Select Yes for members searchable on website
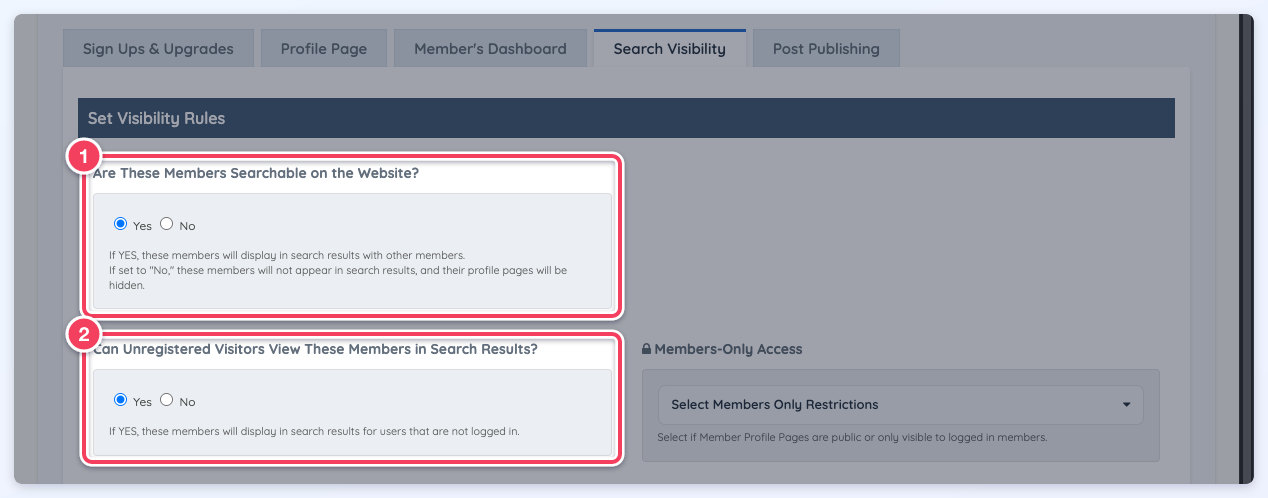1268x498 pixels. coord(121,224)
